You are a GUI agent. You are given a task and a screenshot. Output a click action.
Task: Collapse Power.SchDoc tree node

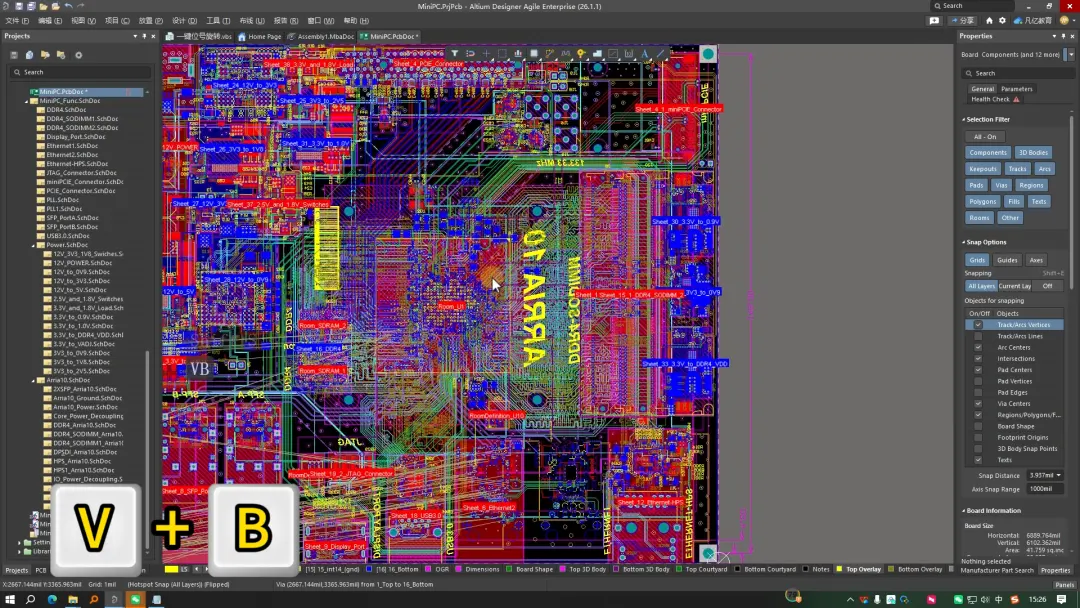coord(33,245)
